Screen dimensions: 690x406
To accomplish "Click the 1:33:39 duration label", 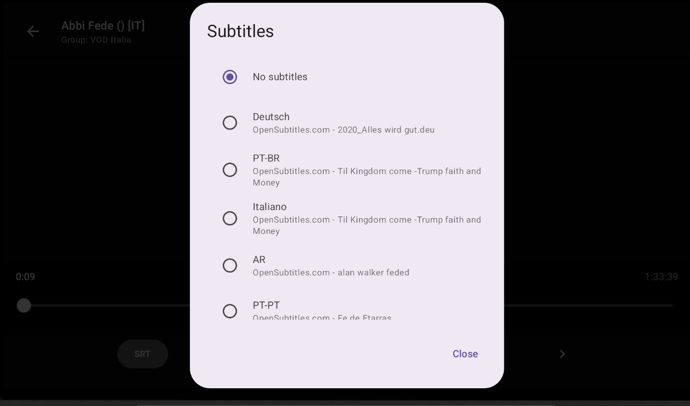I will (x=661, y=277).
